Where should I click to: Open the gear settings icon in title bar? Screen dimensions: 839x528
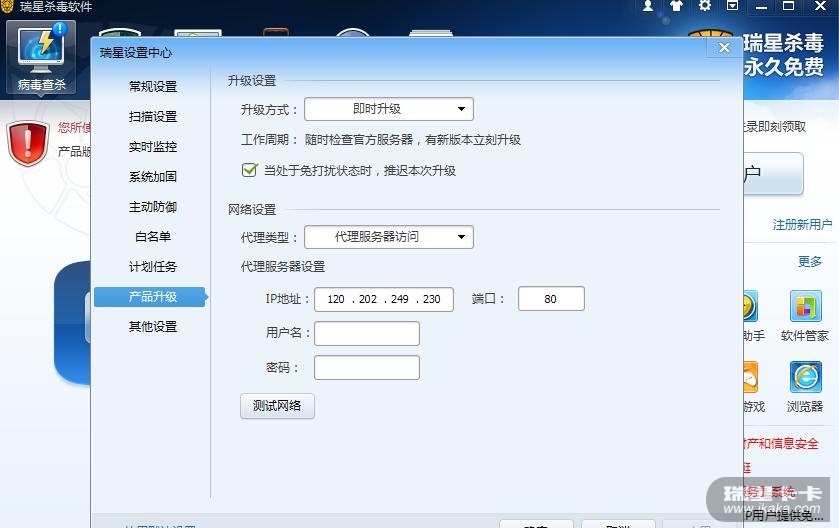[705, 6]
